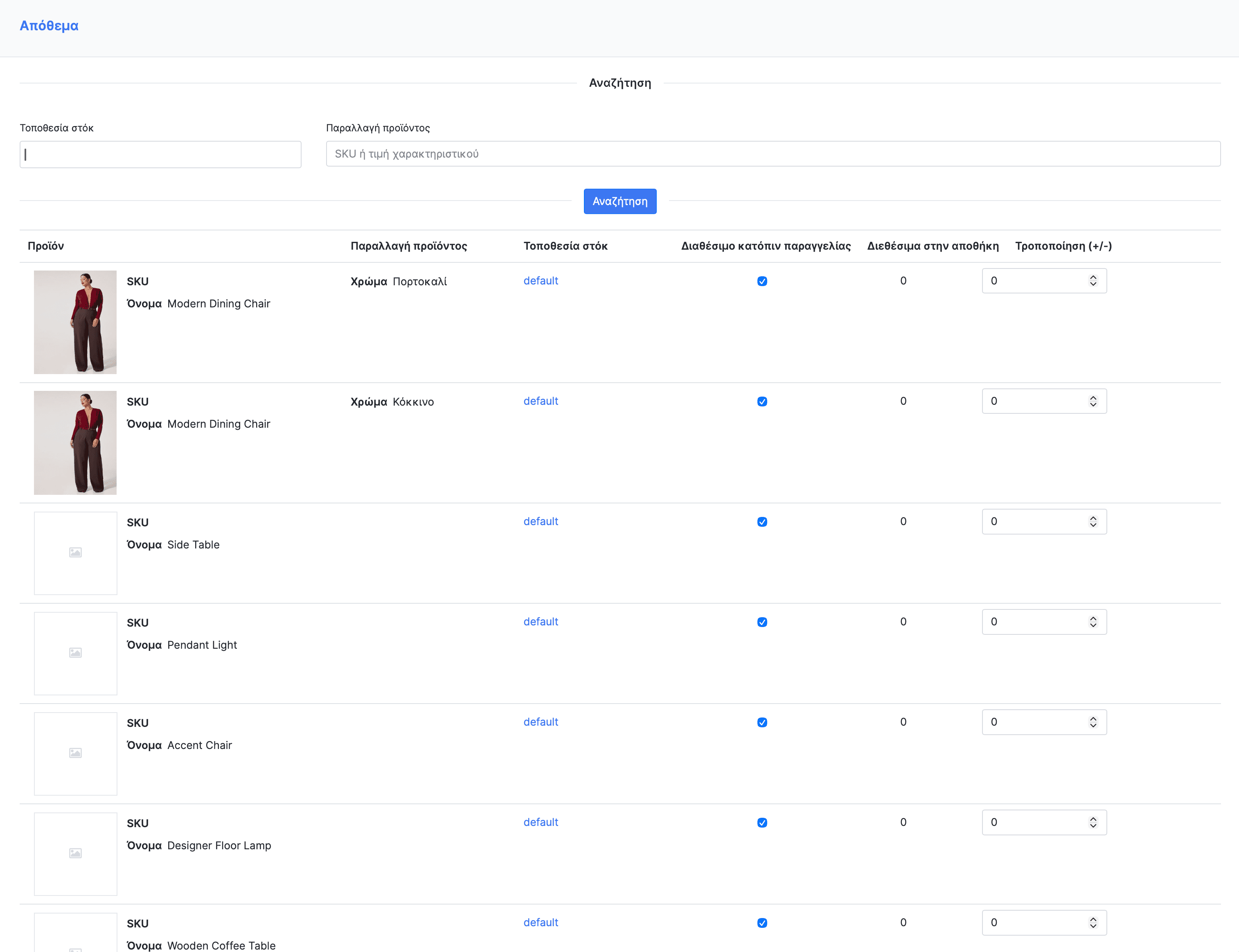The height and width of the screenshot is (952, 1239).
Task: Click stepper arrows on Pendant Light adjustment
Action: point(1093,622)
